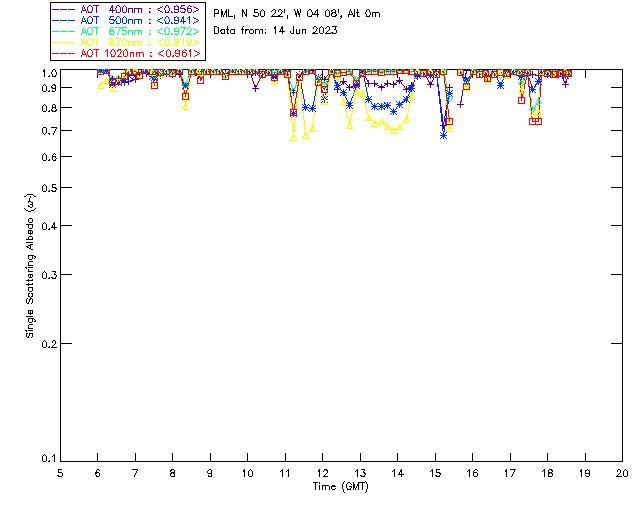
Task: Click the 'Single Scattering Albedo' axis label
Action: pos(30,266)
